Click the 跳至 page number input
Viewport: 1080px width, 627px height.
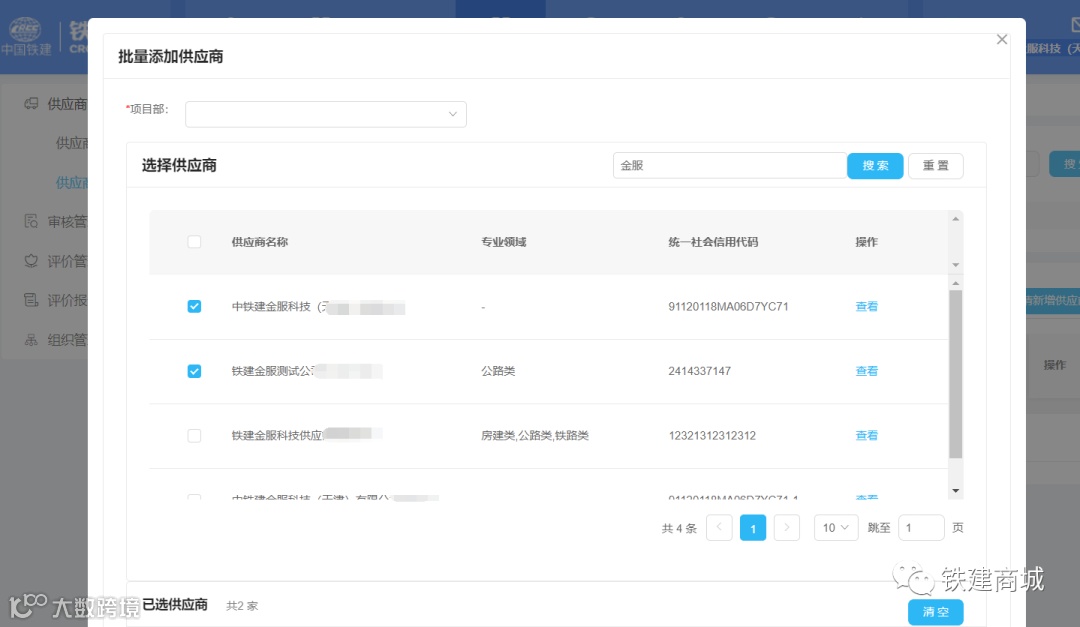coord(921,528)
